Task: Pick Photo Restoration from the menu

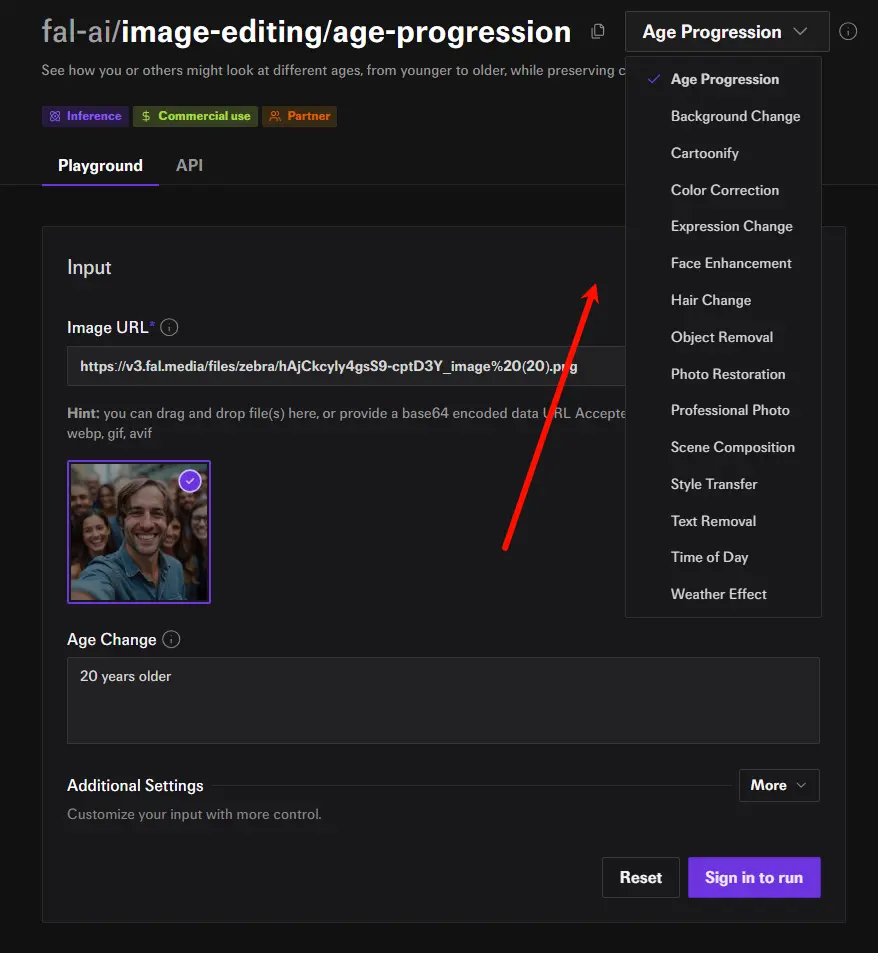Action: (727, 374)
